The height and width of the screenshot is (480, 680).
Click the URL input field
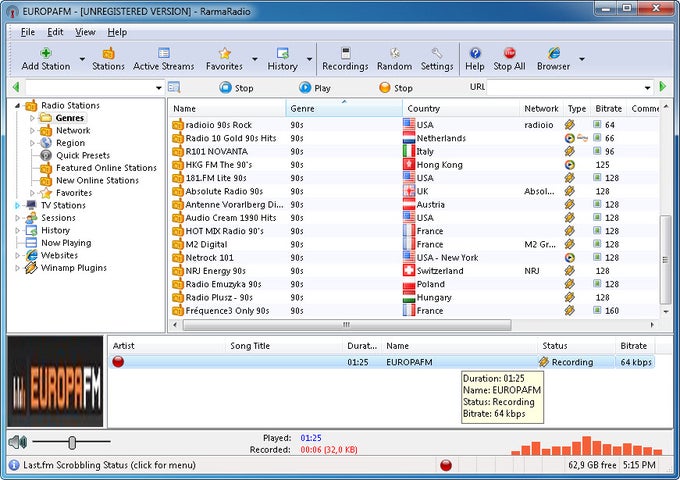click(565, 88)
